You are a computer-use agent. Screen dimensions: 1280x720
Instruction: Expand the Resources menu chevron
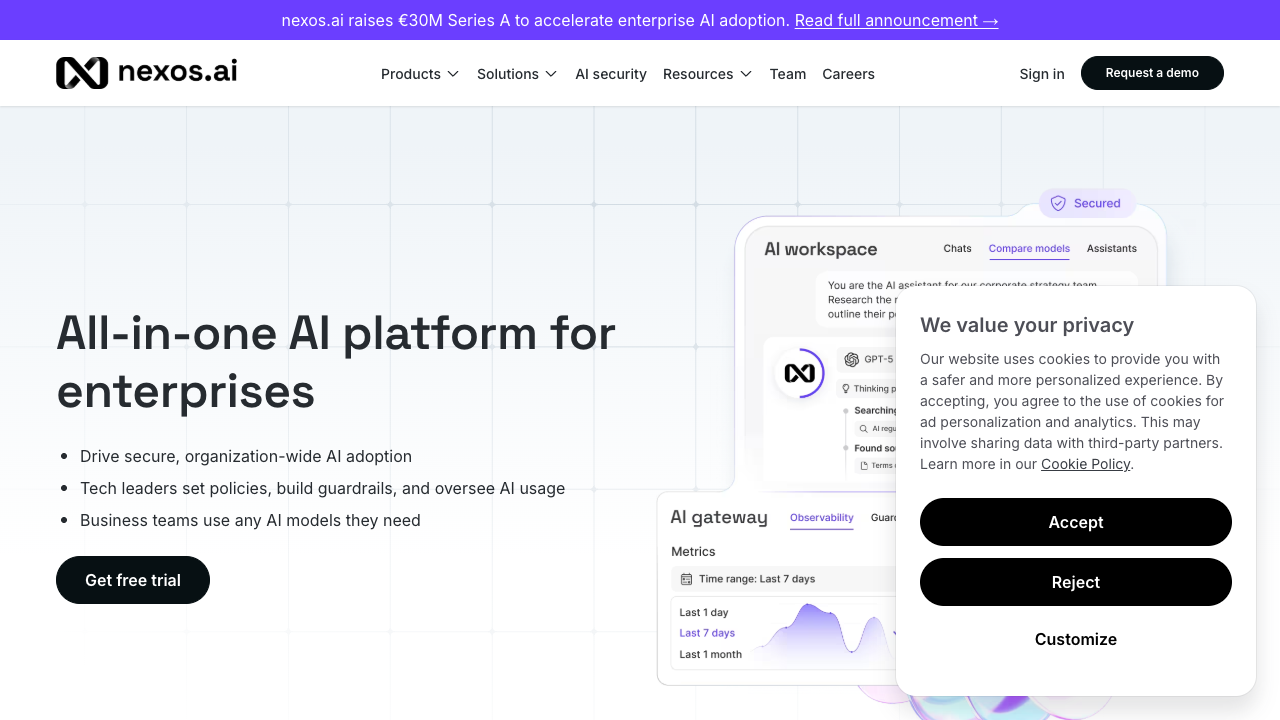746,74
